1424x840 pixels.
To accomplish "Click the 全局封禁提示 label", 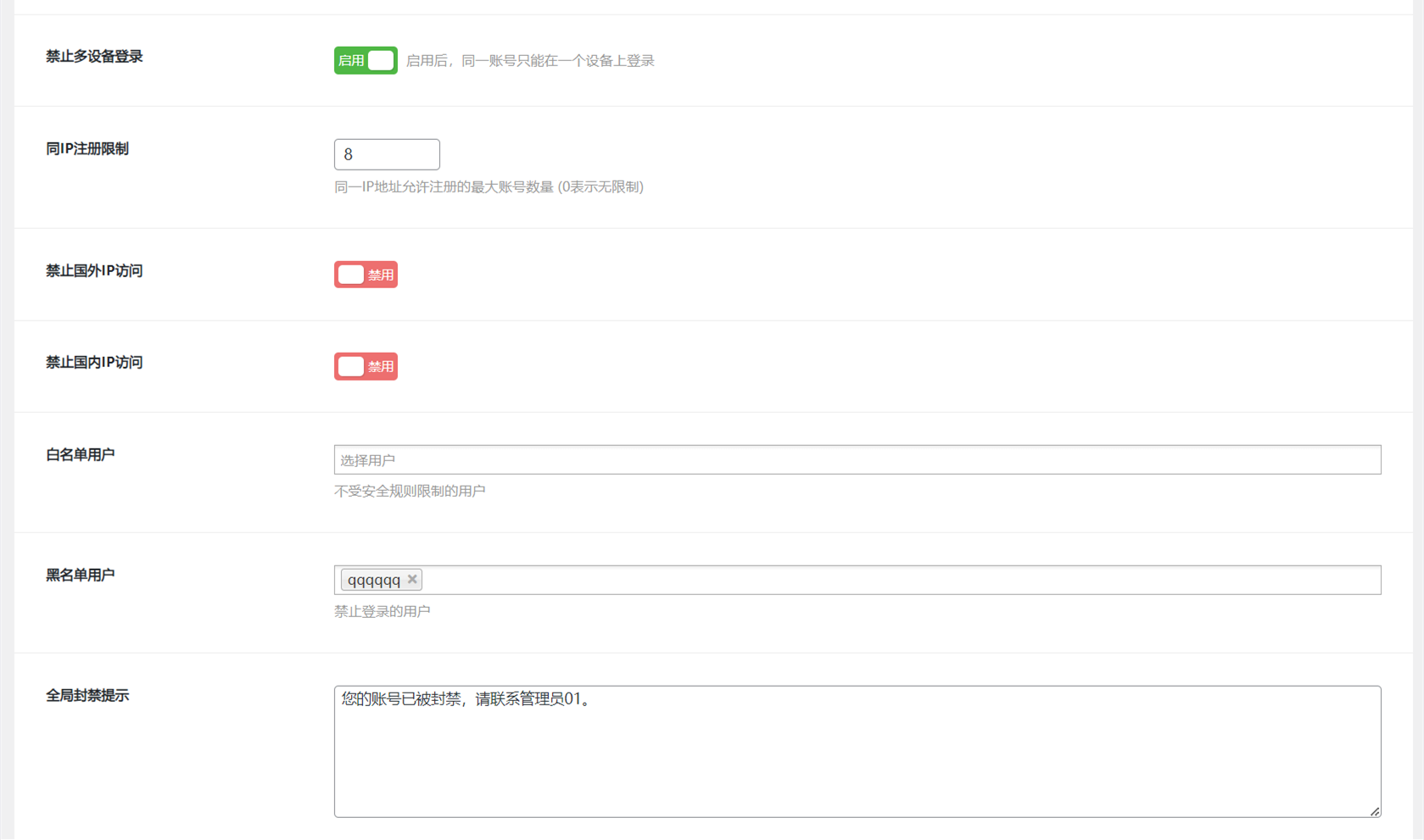I will tap(87, 696).
